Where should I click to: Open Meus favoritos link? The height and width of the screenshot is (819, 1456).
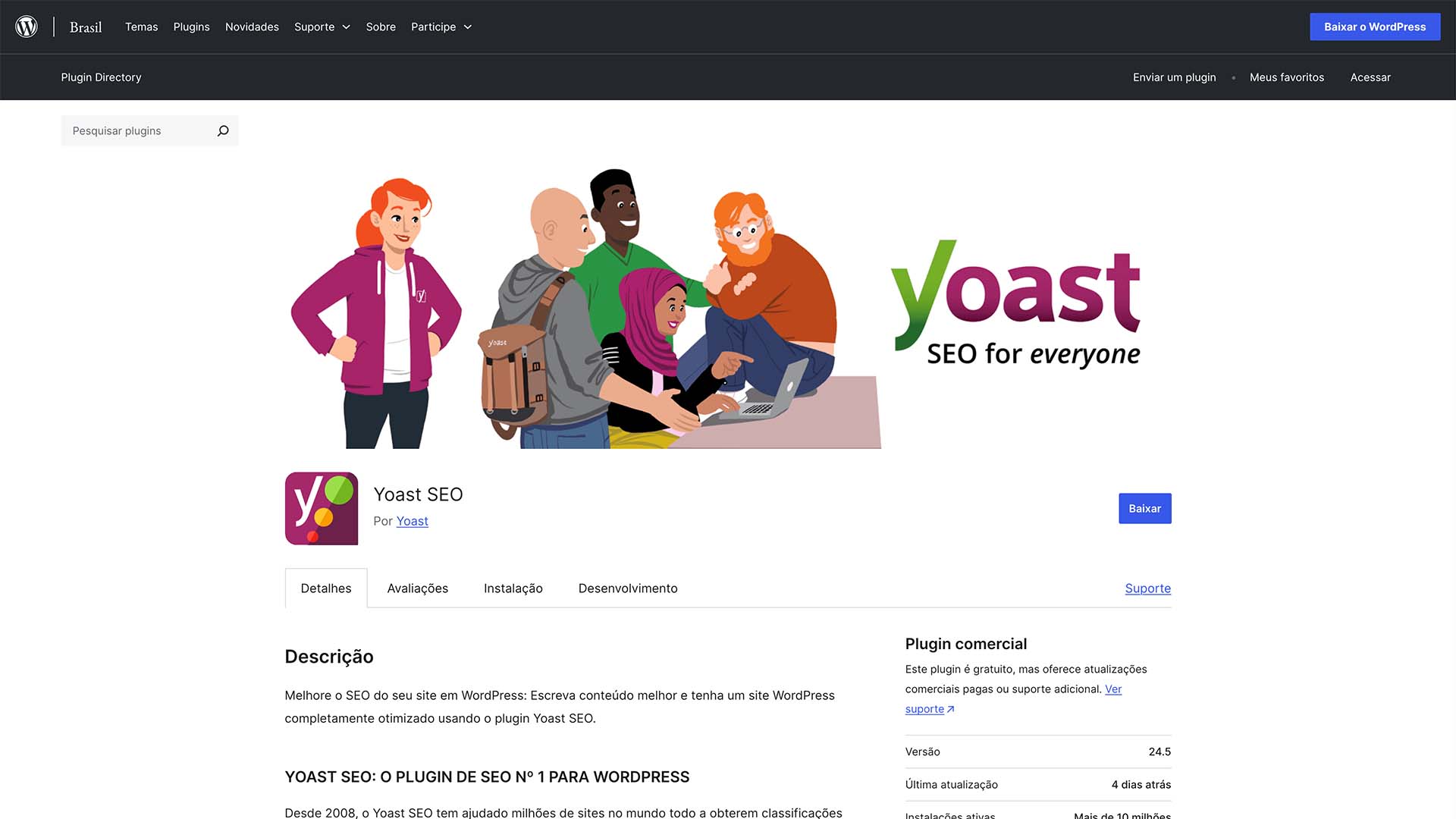[x=1287, y=77]
